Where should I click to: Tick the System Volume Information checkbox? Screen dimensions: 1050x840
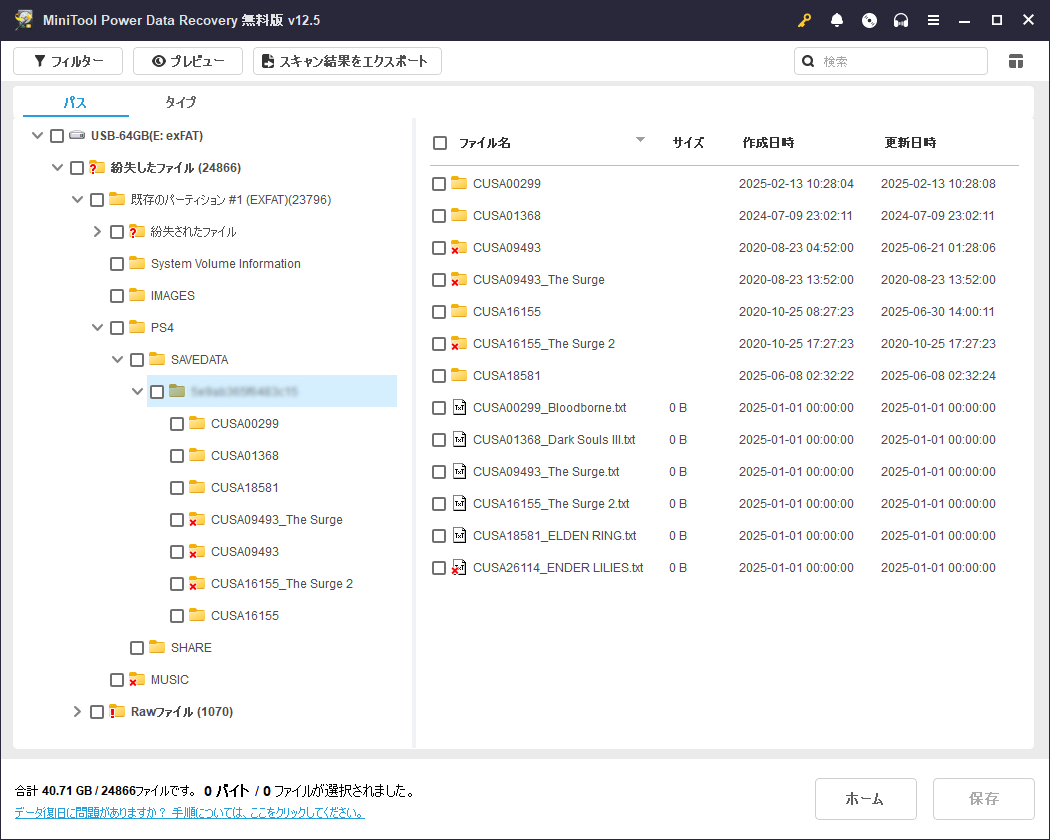click(117, 264)
